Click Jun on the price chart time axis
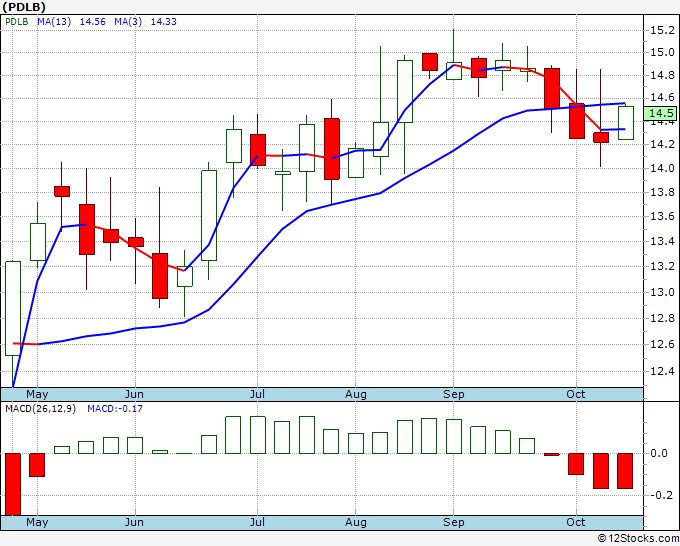This screenshot has height=546, width=680. click(134, 394)
